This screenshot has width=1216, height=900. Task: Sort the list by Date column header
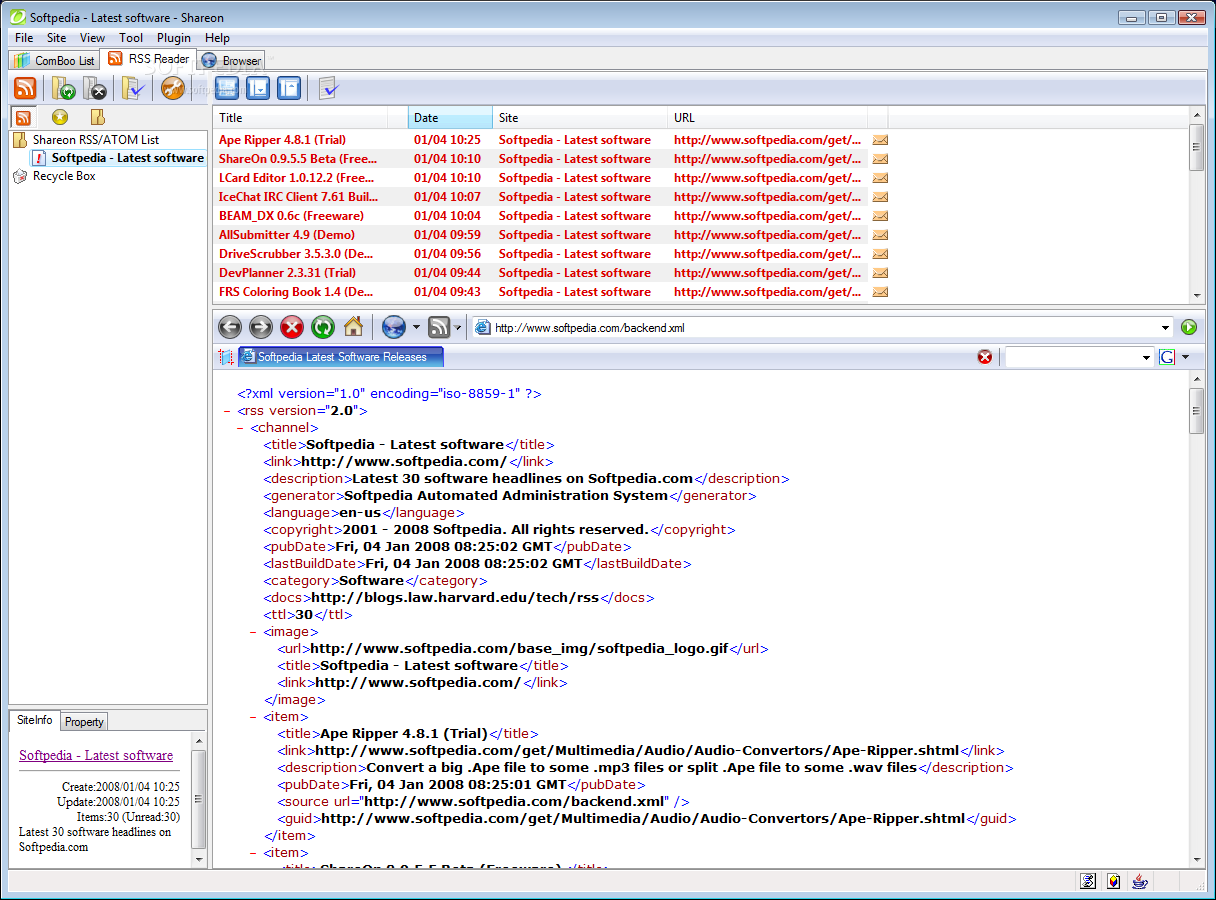point(451,118)
